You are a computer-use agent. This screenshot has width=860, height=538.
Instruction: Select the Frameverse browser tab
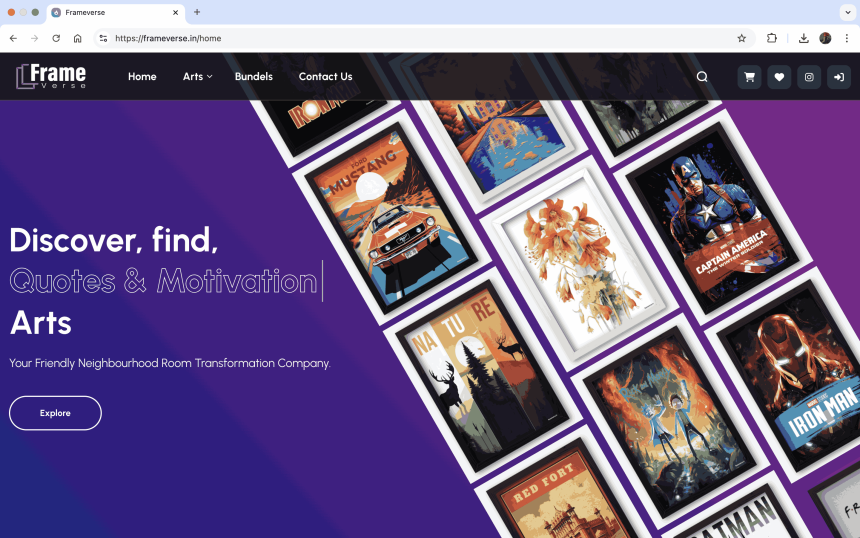coord(116,13)
